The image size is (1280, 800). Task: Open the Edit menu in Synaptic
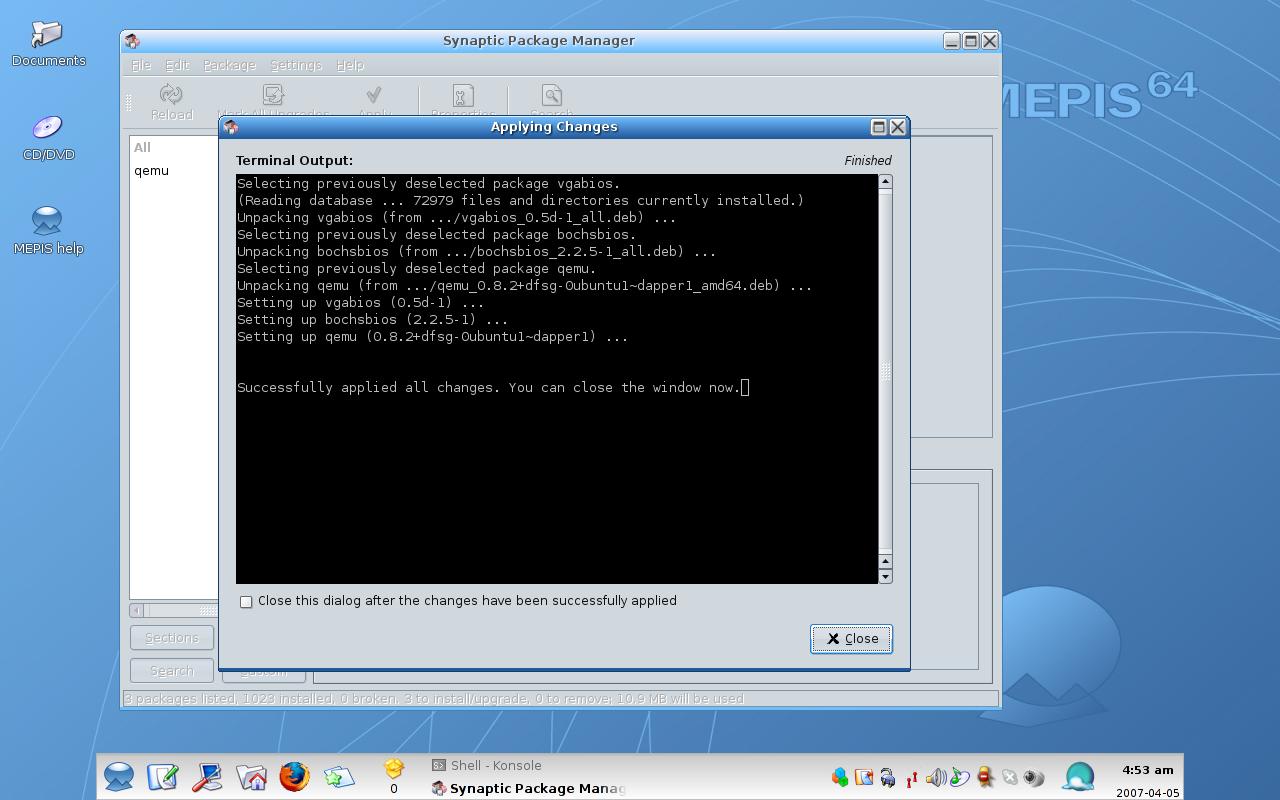(177, 65)
